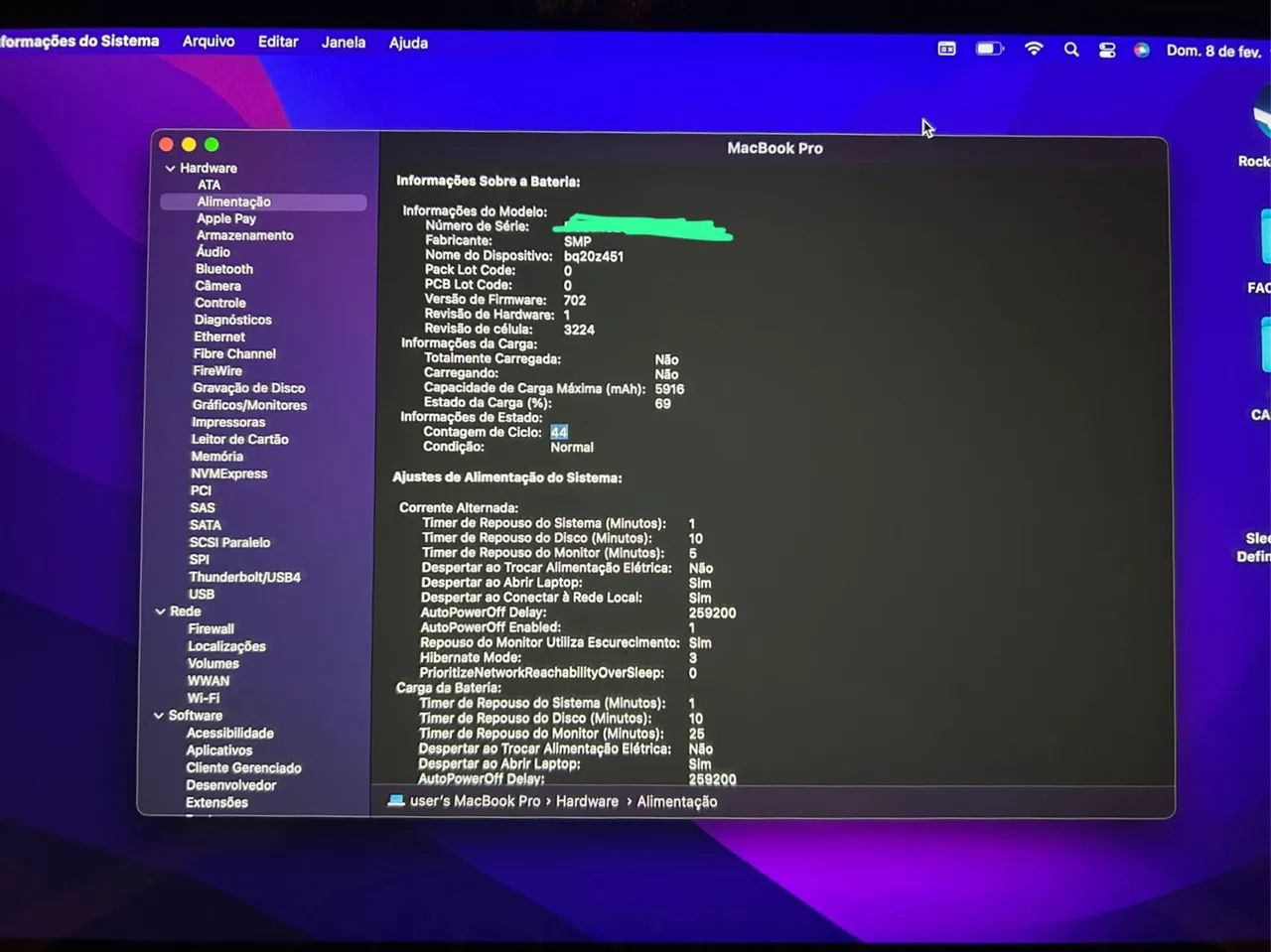This screenshot has height=952, width=1271.
Task: Click the laptop icon in the path bar
Action: [x=395, y=800]
